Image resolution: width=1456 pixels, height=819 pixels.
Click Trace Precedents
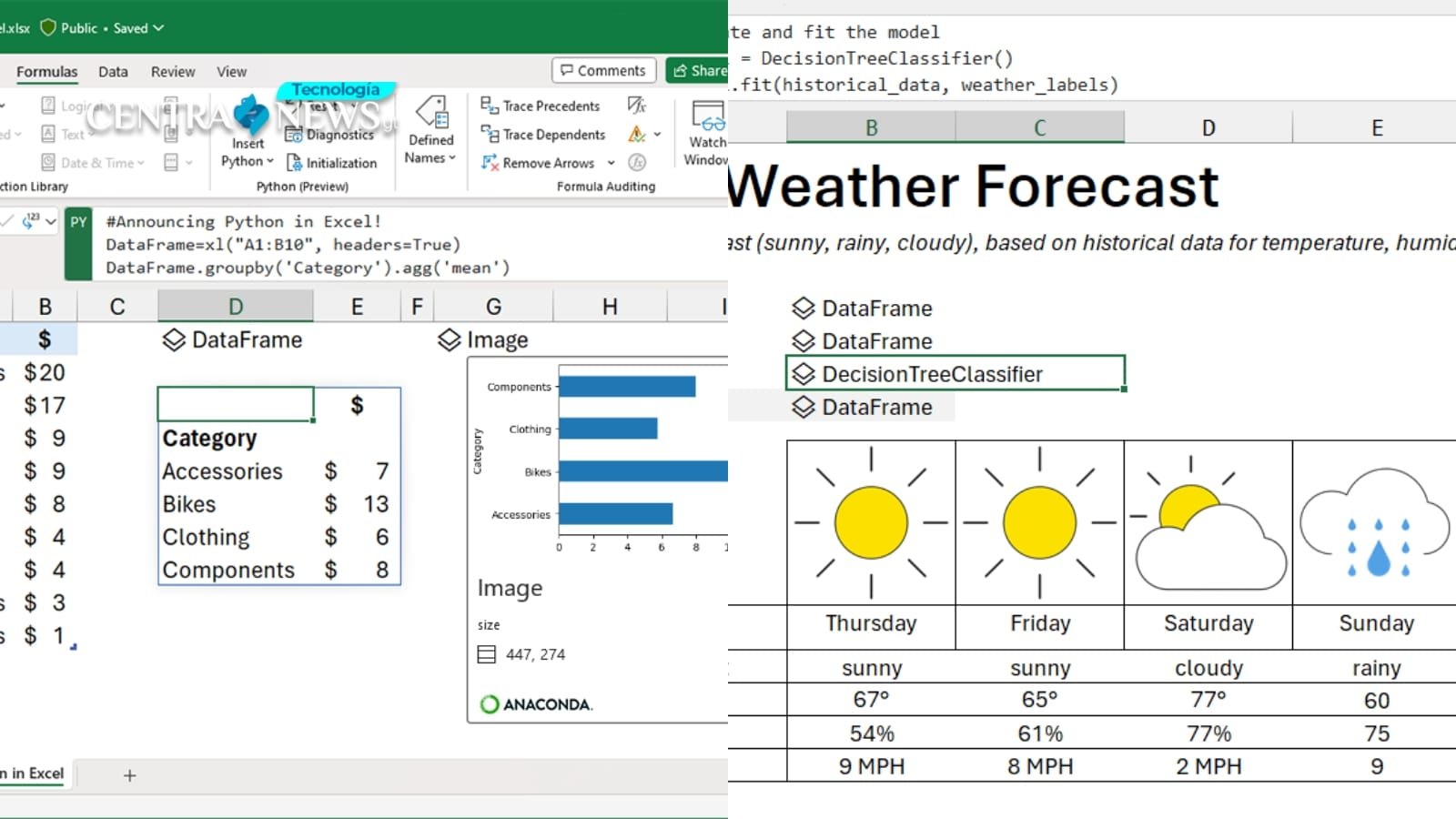pos(541,106)
